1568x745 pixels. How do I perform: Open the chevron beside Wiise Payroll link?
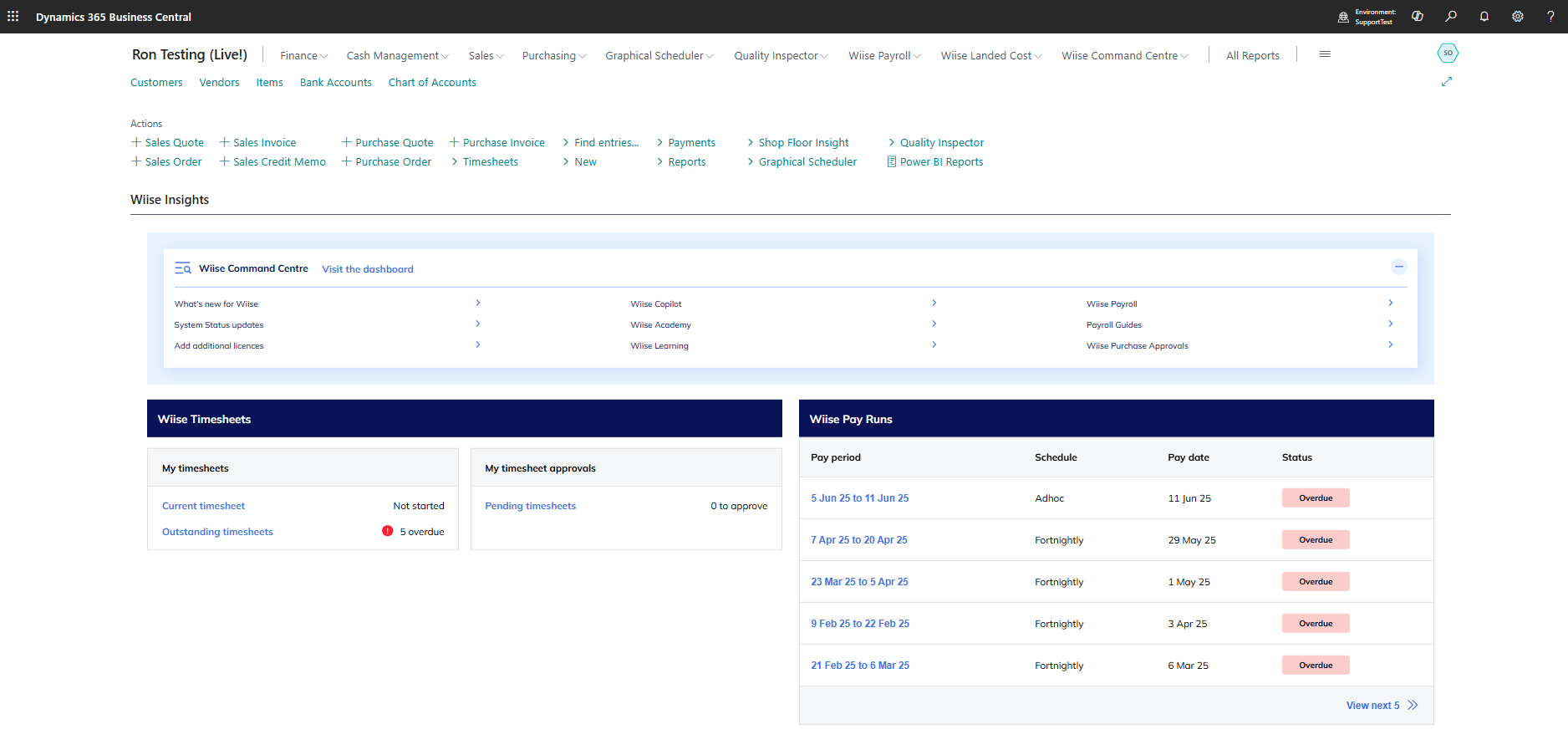tap(1391, 303)
